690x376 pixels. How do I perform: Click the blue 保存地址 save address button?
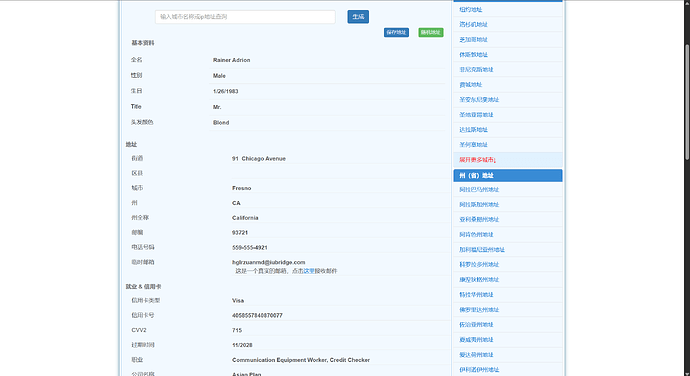pos(396,33)
